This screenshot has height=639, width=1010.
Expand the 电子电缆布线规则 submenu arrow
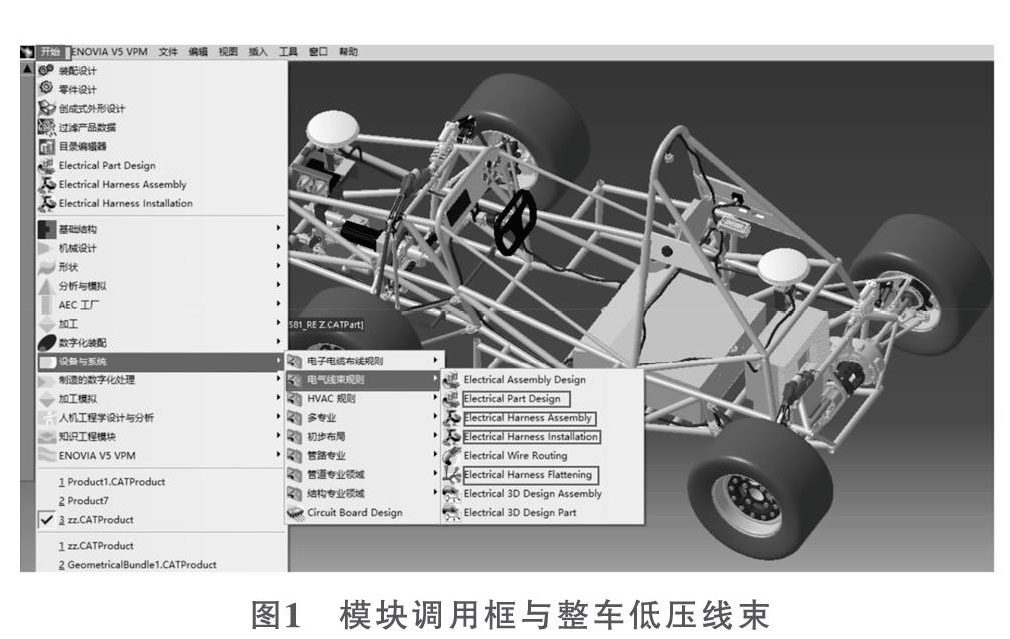(435, 361)
